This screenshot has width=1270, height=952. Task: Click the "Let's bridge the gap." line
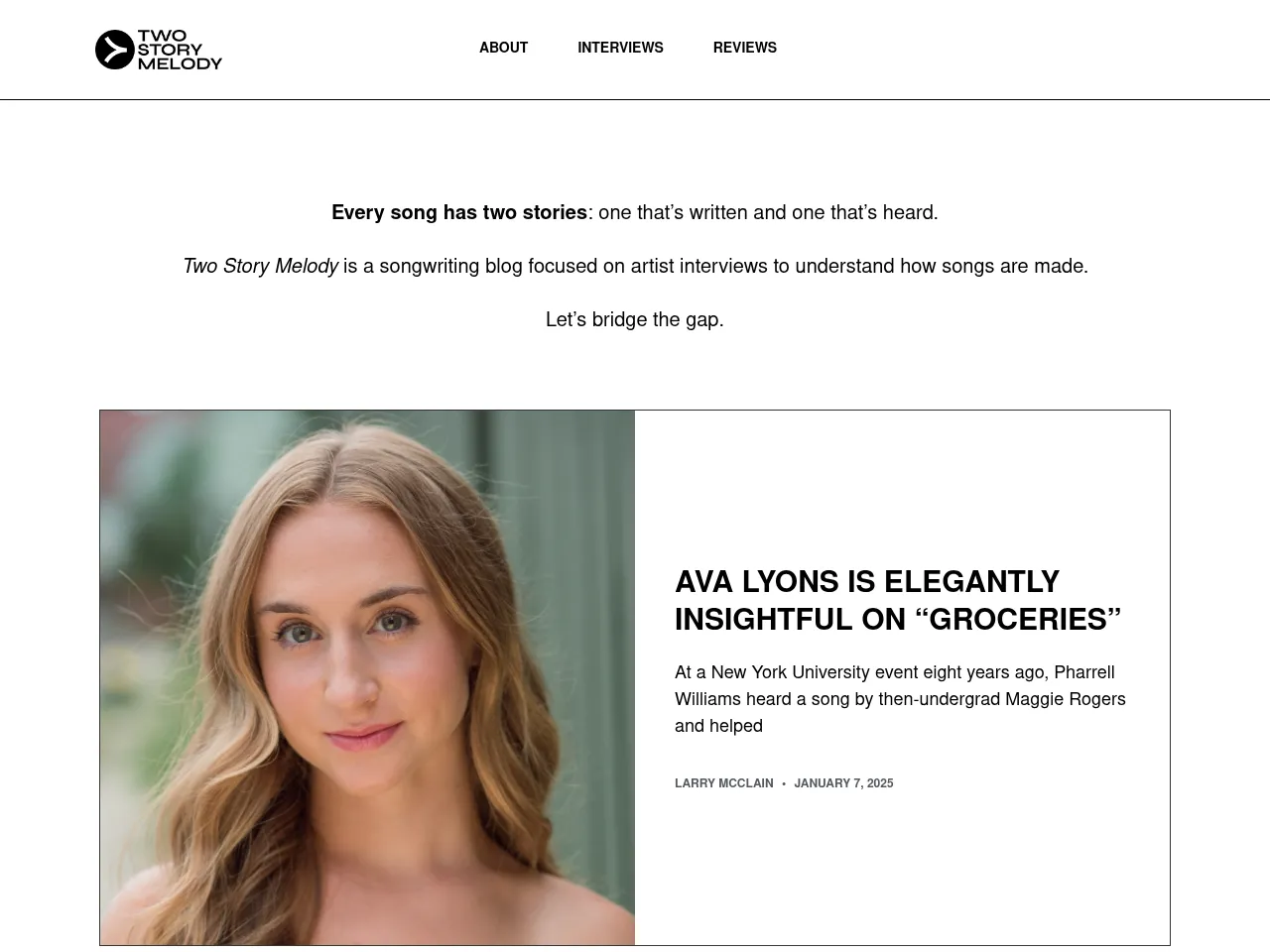[x=635, y=319]
